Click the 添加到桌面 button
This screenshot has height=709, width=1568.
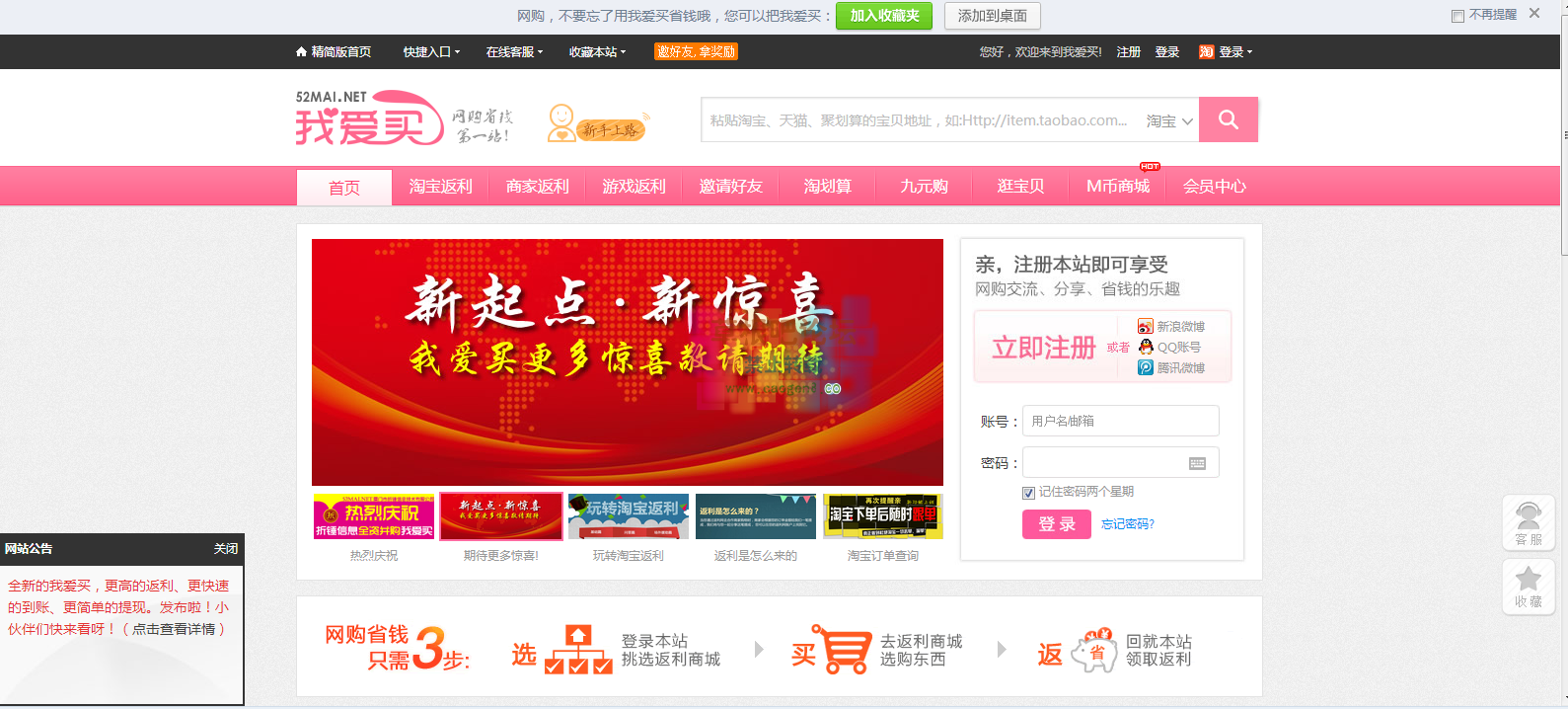[x=993, y=16]
